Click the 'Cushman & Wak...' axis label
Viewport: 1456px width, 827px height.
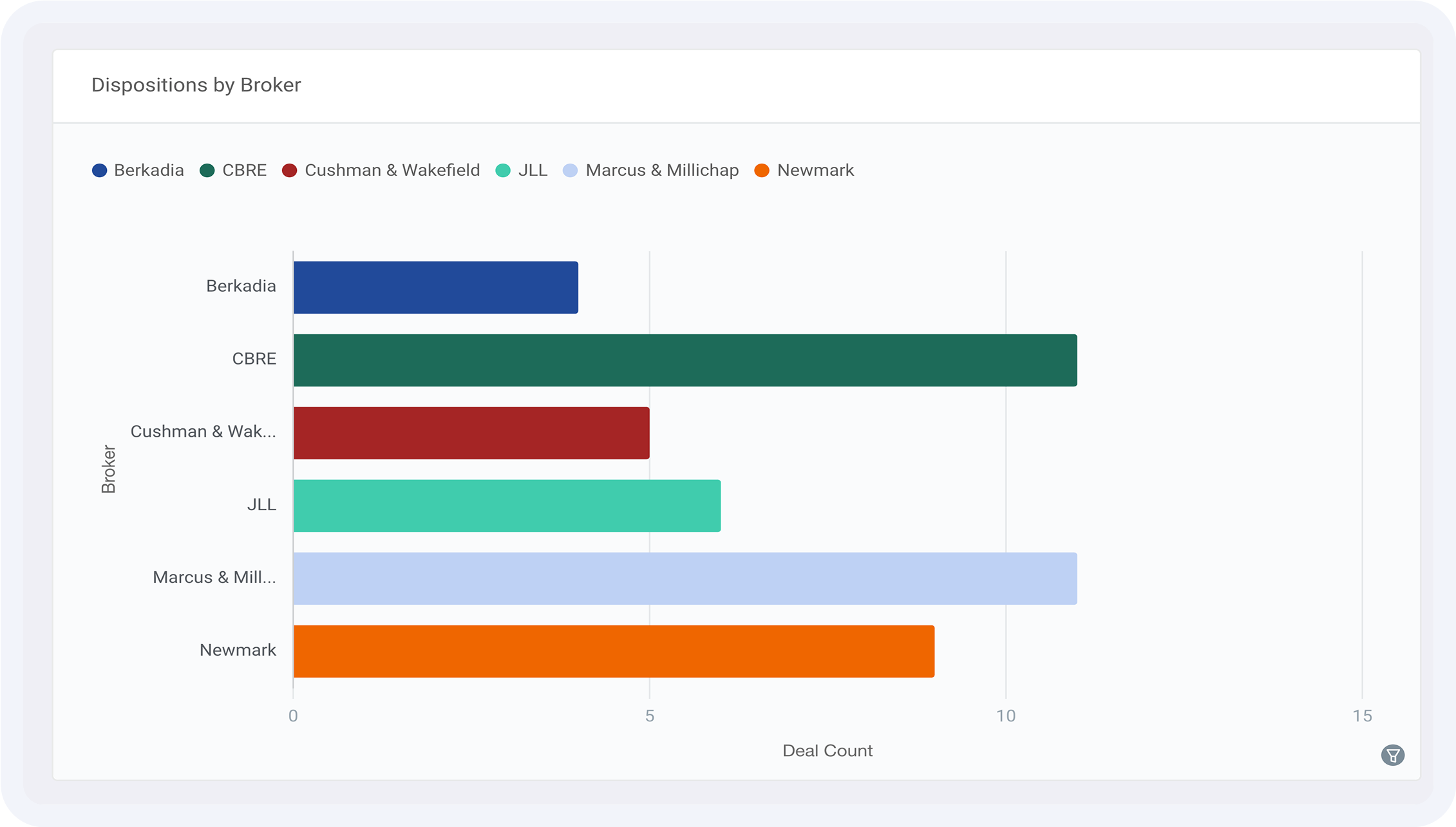[203, 432]
